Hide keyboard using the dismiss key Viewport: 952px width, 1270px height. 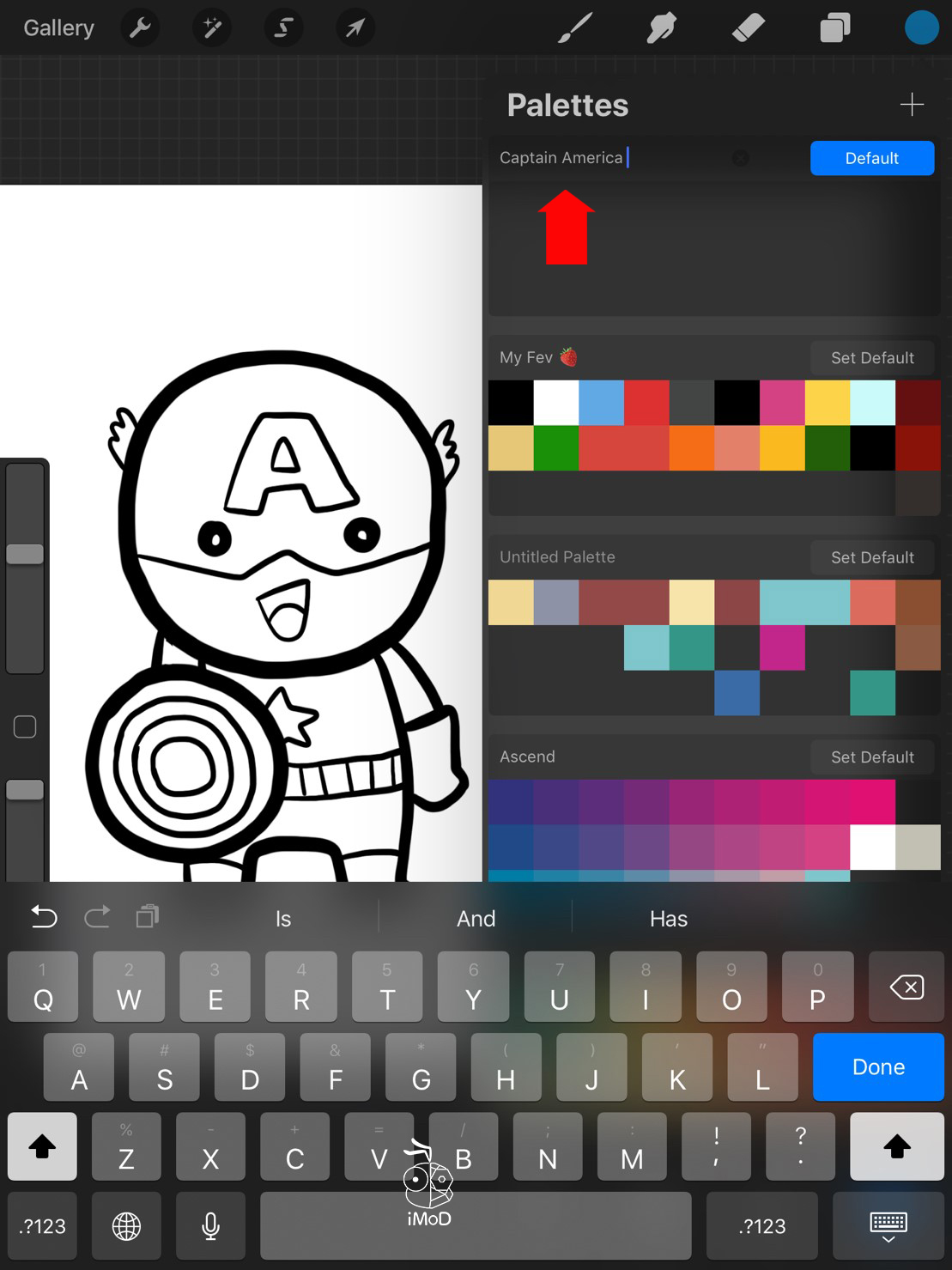[888, 1226]
